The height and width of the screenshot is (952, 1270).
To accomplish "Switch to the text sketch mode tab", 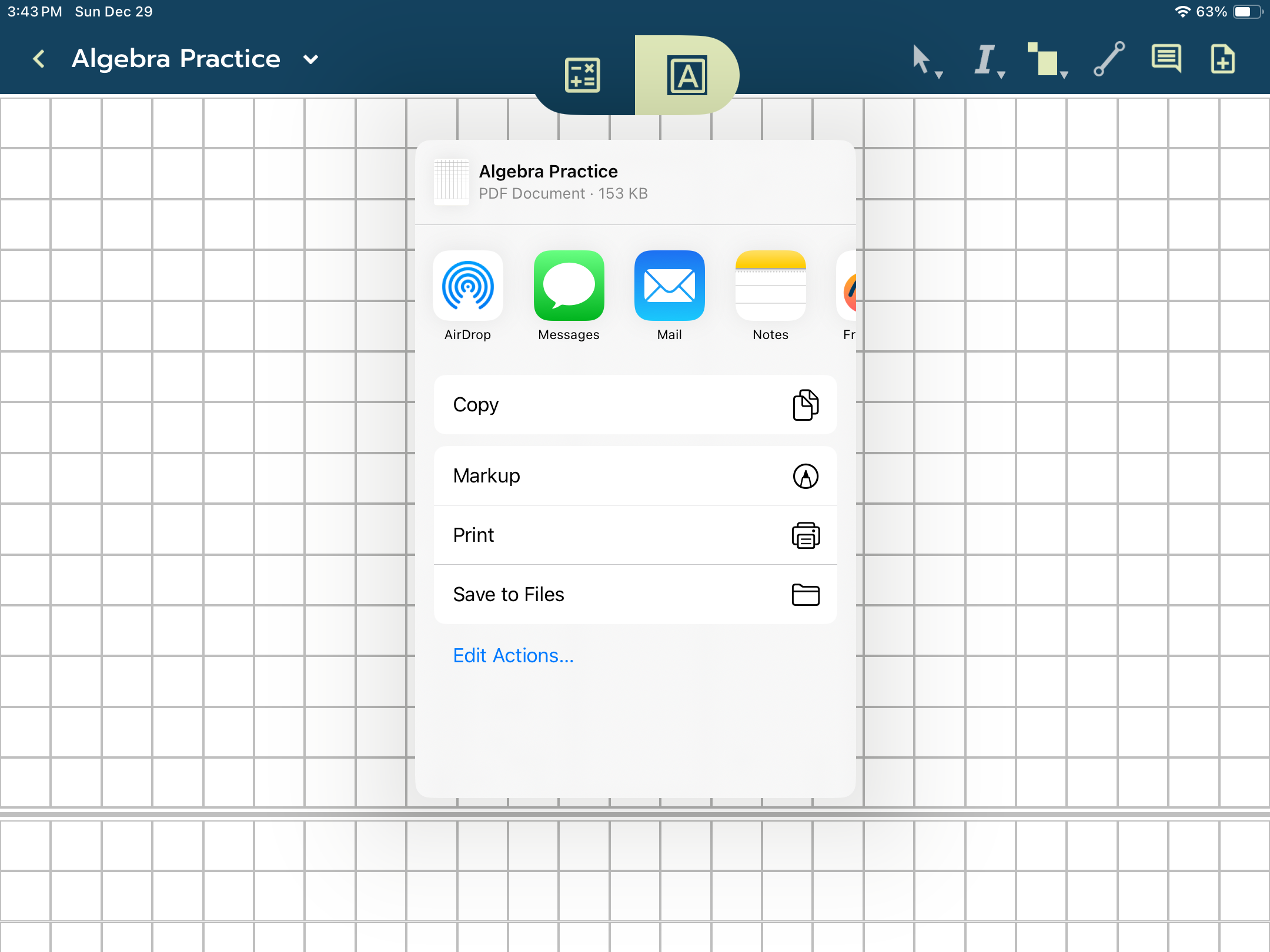I will pyautogui.click(x=687, y=75).
